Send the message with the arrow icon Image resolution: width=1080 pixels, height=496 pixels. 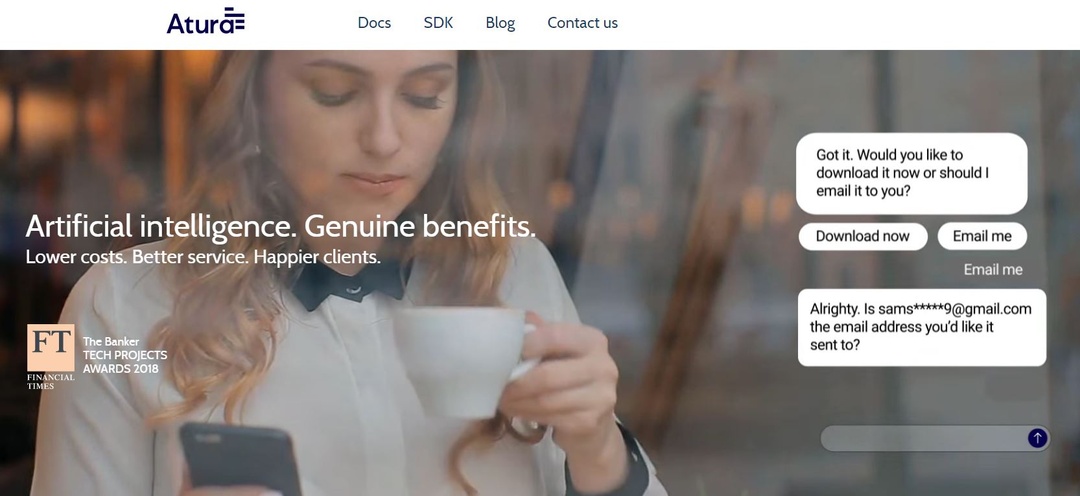point(1037,438)
